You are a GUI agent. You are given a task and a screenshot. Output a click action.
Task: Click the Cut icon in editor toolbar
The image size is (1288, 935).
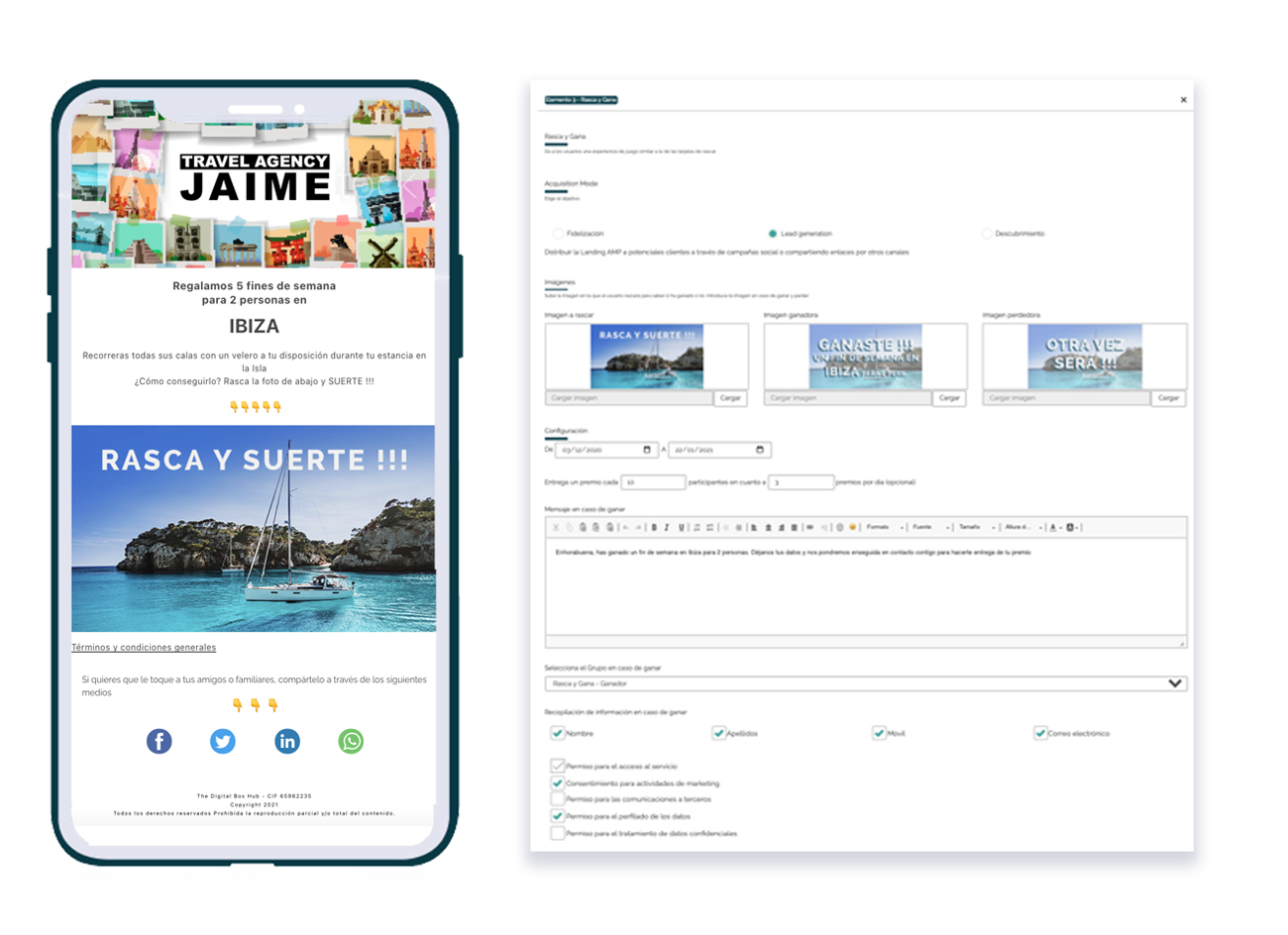coord(556,527)
